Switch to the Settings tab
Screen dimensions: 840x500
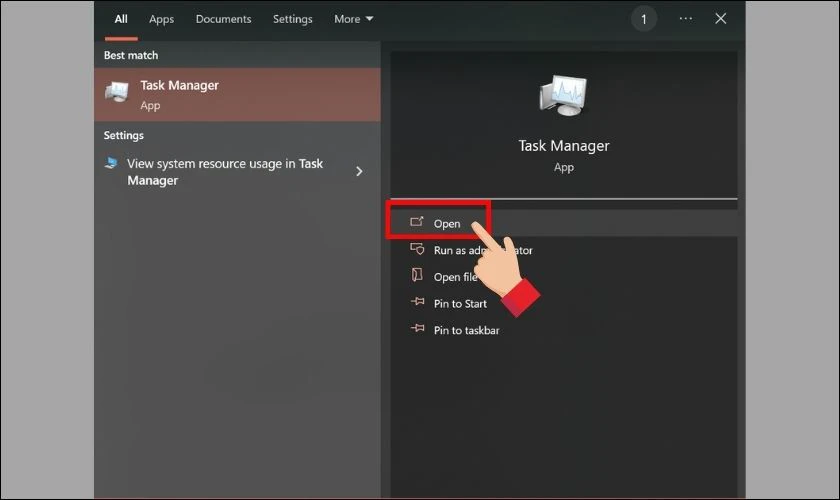(292, 19)
